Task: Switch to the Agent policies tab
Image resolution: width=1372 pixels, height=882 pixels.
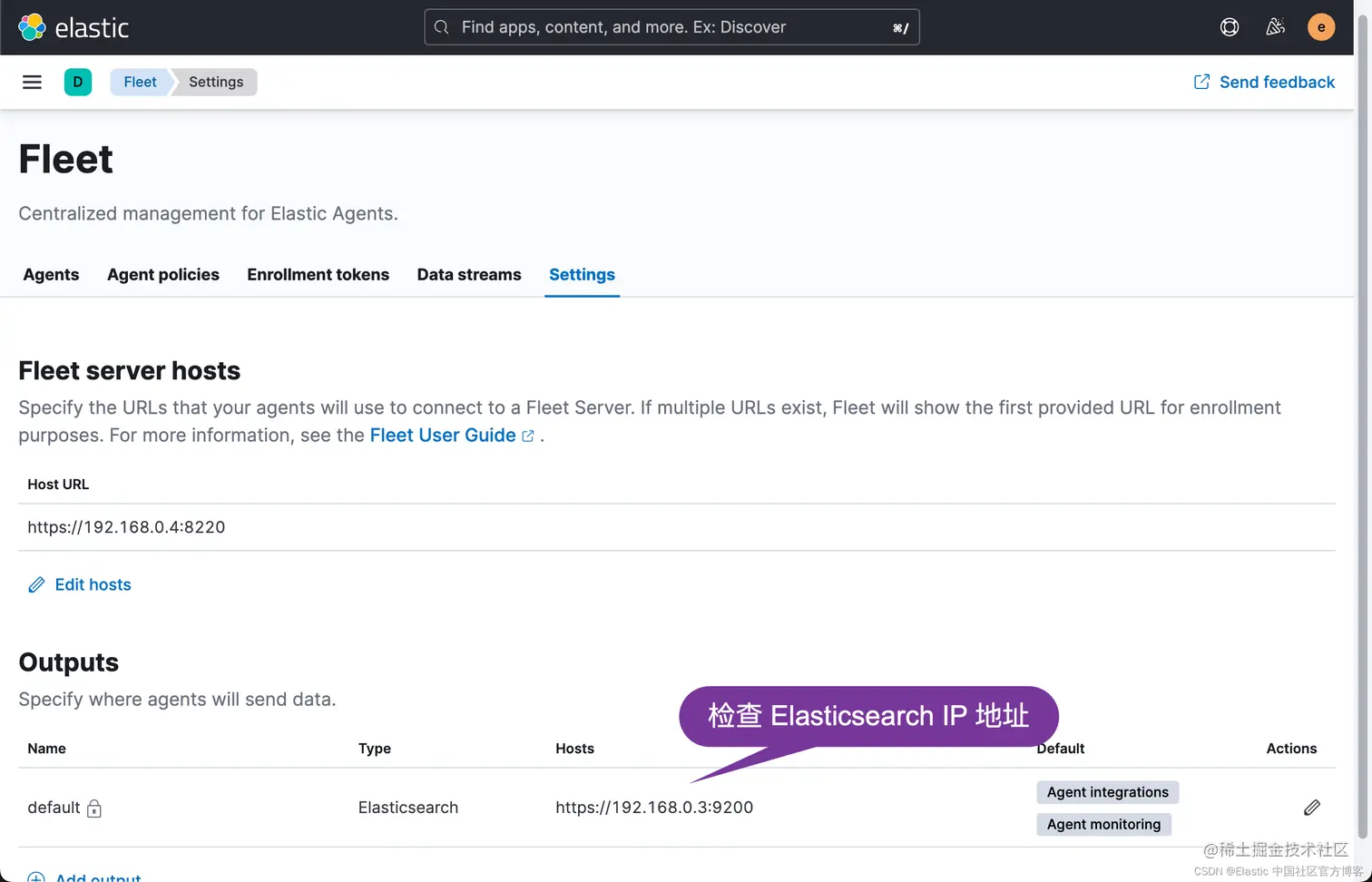Action: point(163,275)
